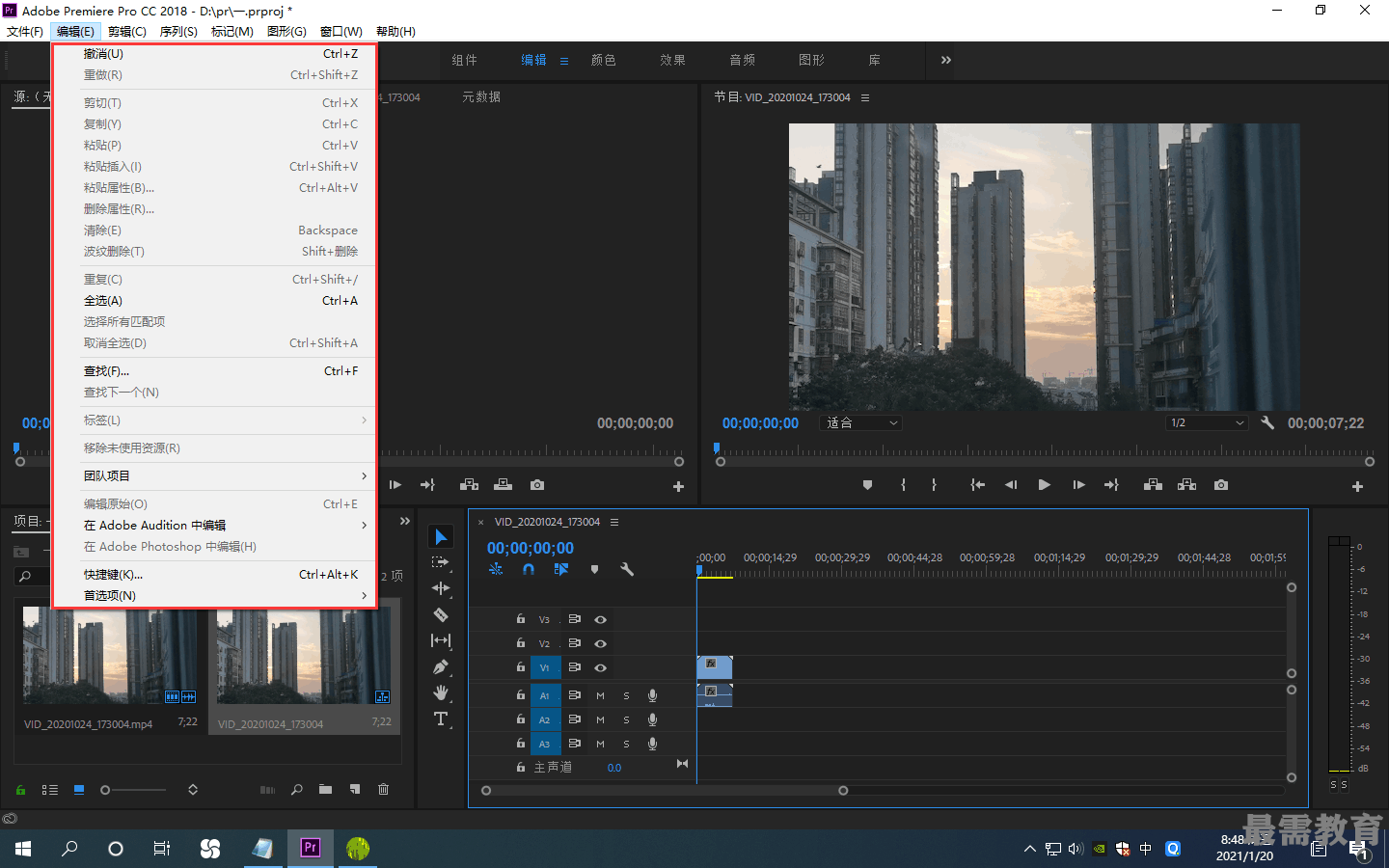Open the 文件(F) menu
The image size is (1389, 868).
pyautogui.click(x=25, y=32)
